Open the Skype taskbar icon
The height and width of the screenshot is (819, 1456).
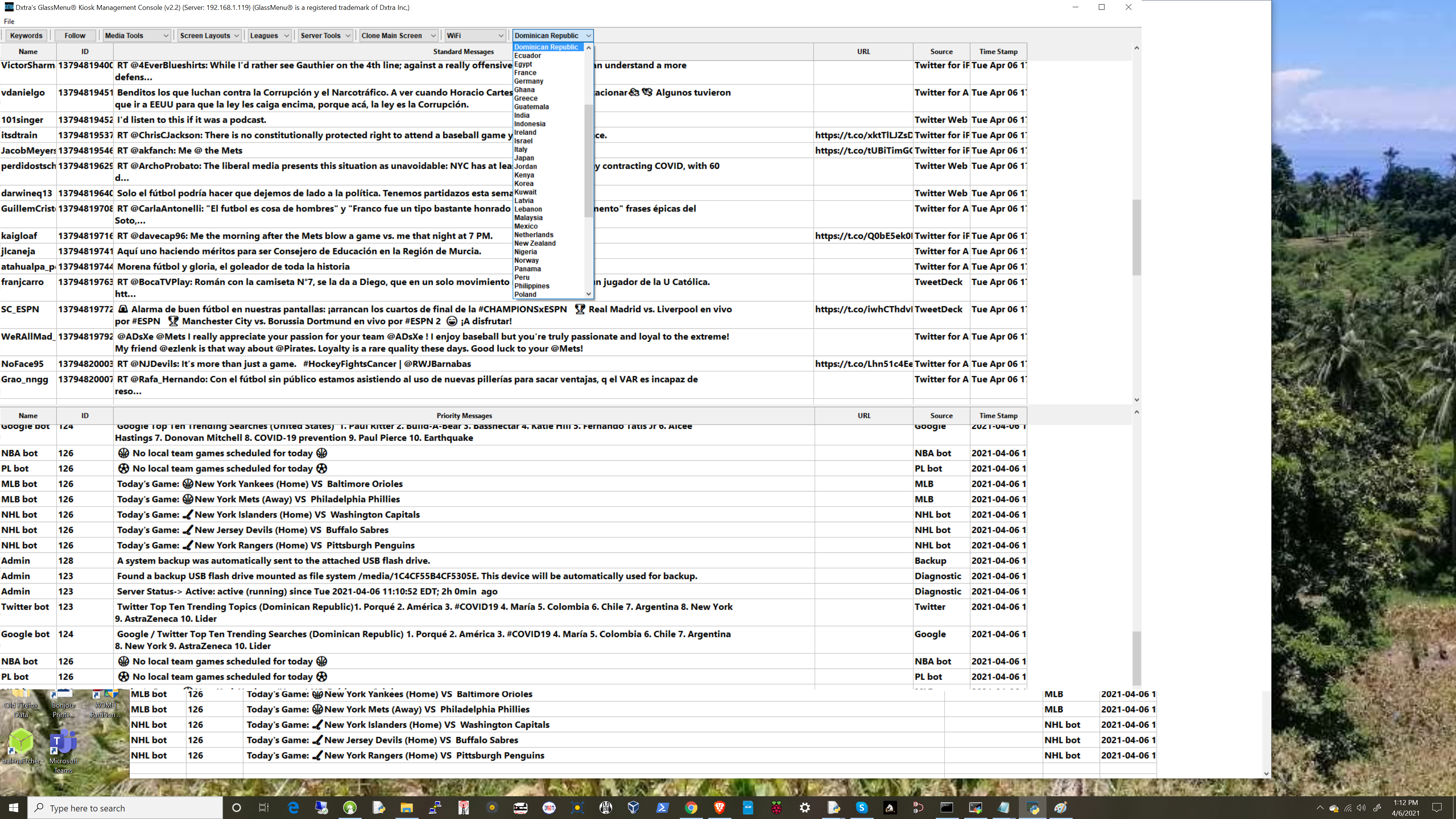861,808
